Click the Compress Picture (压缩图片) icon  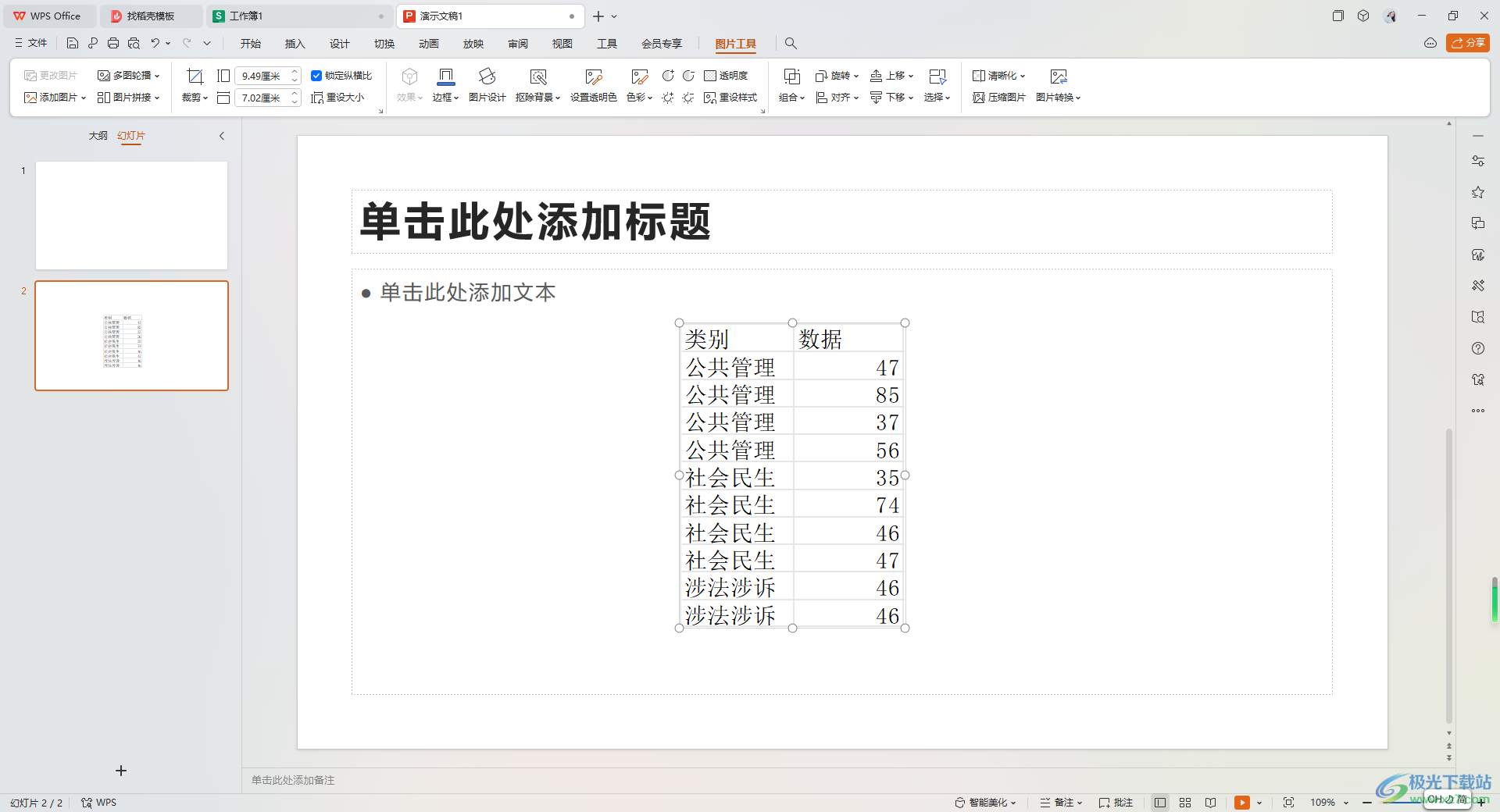tap(998, 98)
